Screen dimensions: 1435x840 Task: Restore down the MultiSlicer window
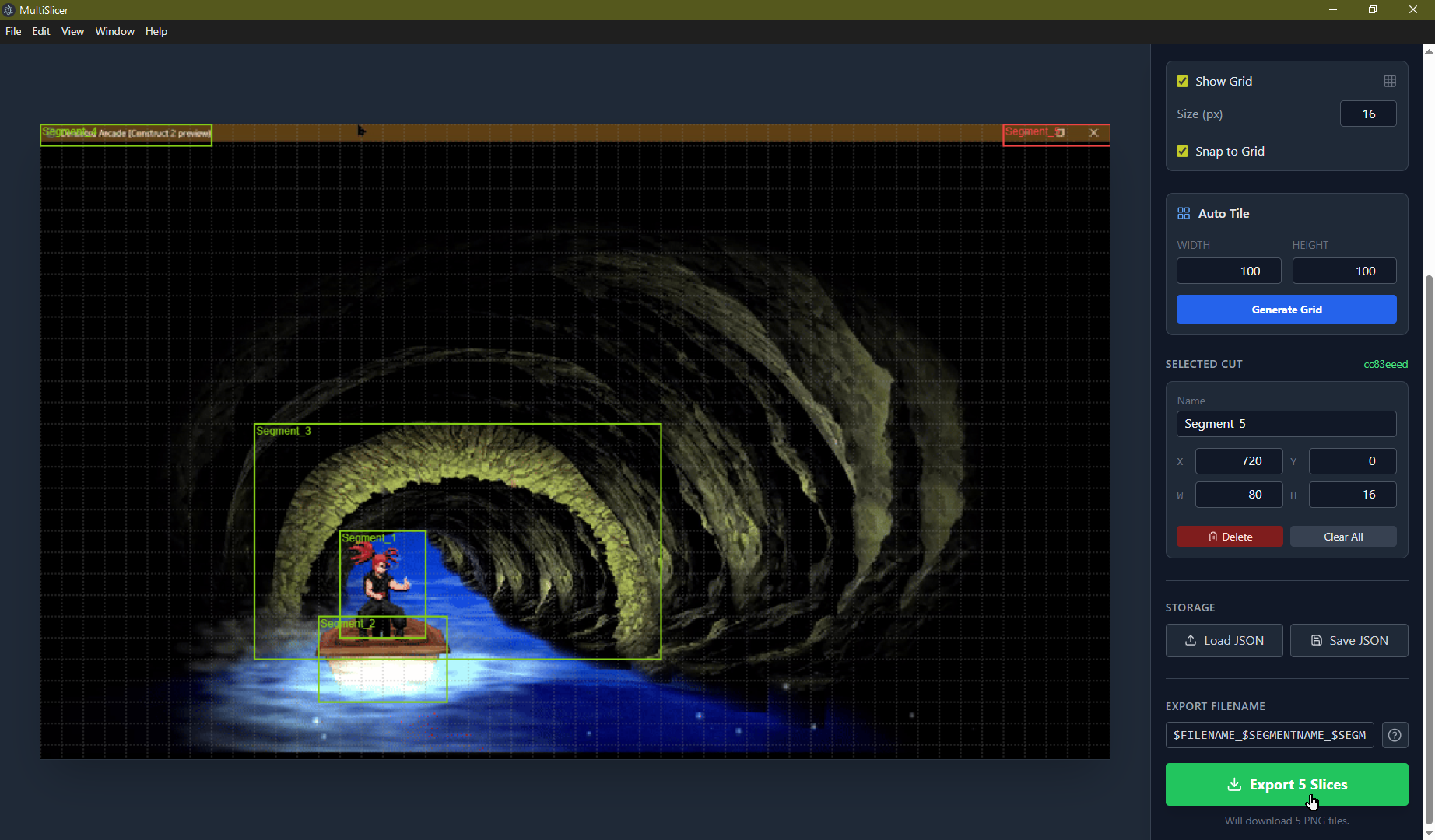(1373, 10)
